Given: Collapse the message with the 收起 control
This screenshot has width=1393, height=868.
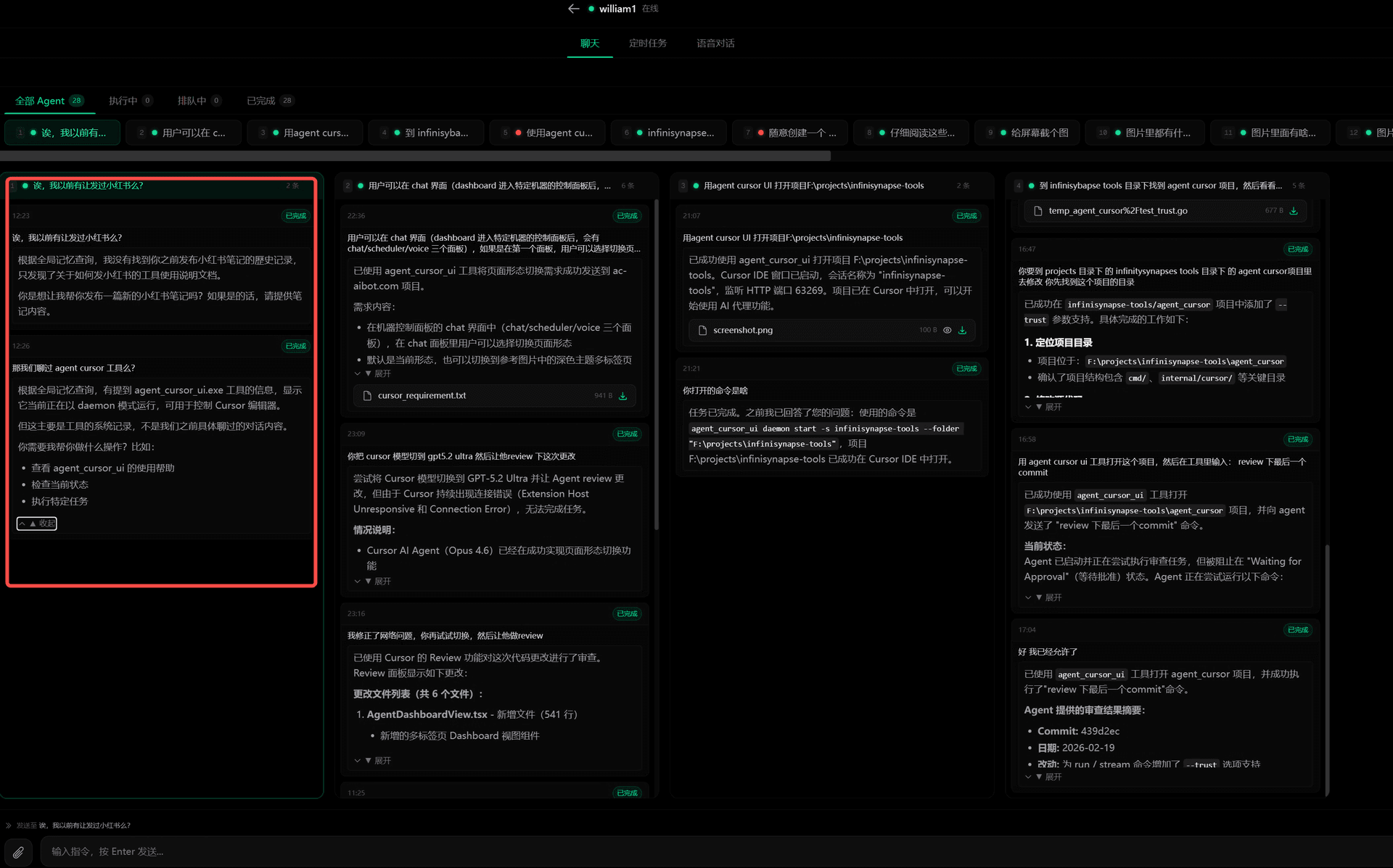Looking at the screenshot, I should click(36, 523).
